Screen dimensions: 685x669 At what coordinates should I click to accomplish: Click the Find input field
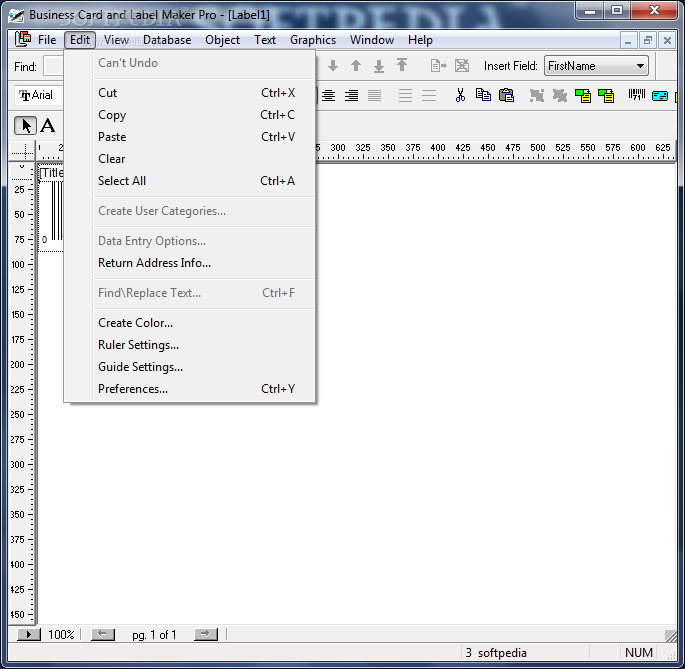(x=54, y=66)
